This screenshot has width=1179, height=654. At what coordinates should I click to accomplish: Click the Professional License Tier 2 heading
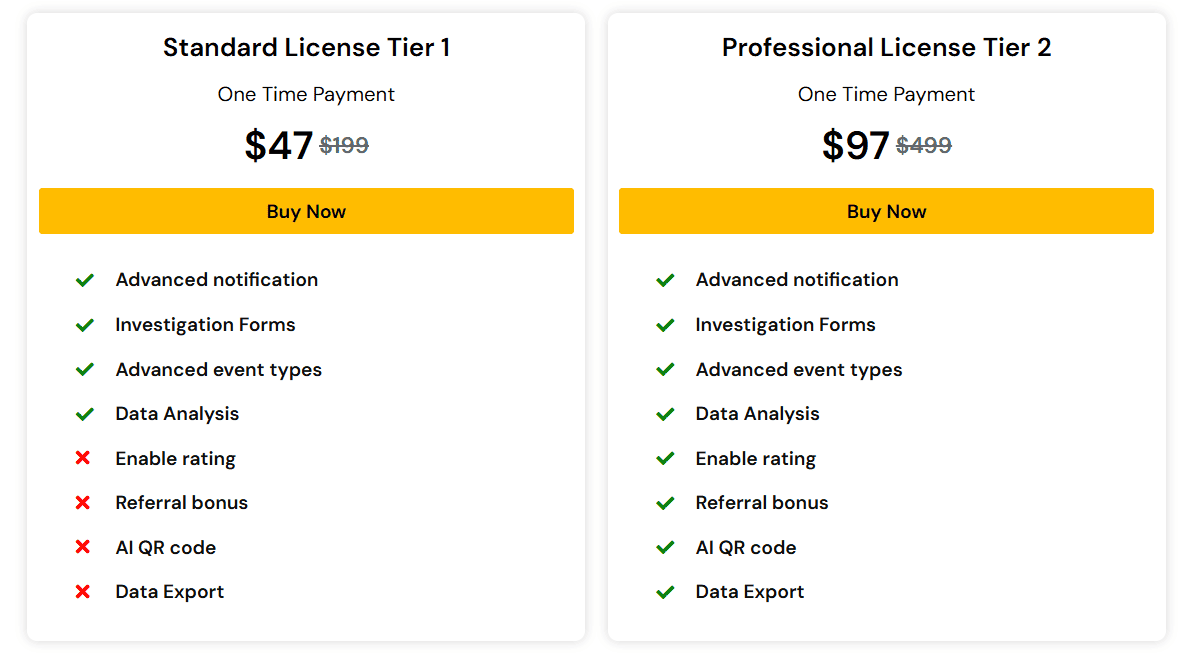(x=886, y=47)
